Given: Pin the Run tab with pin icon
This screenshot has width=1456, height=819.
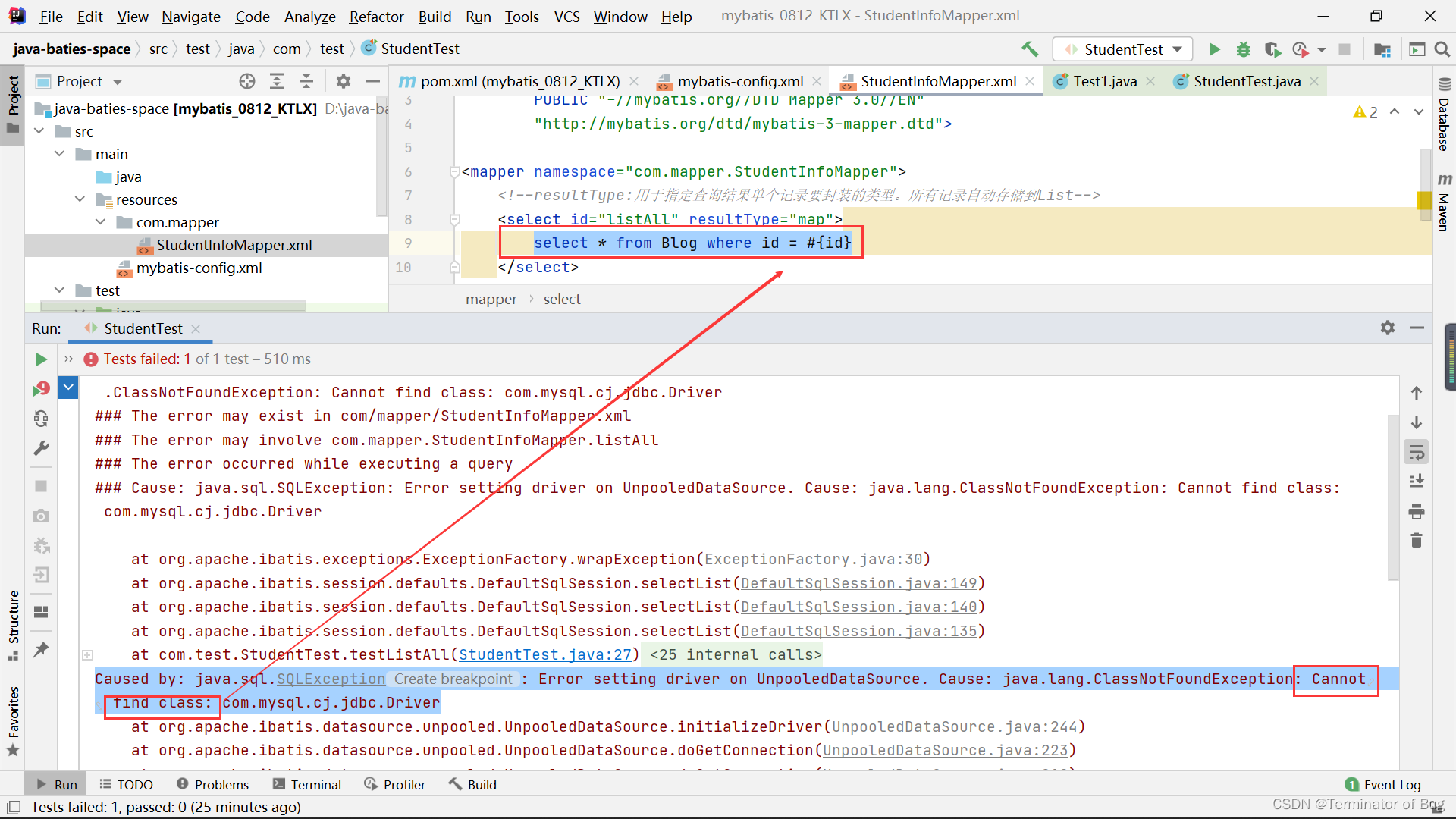Looking at the screenshot, I should 41,650.
